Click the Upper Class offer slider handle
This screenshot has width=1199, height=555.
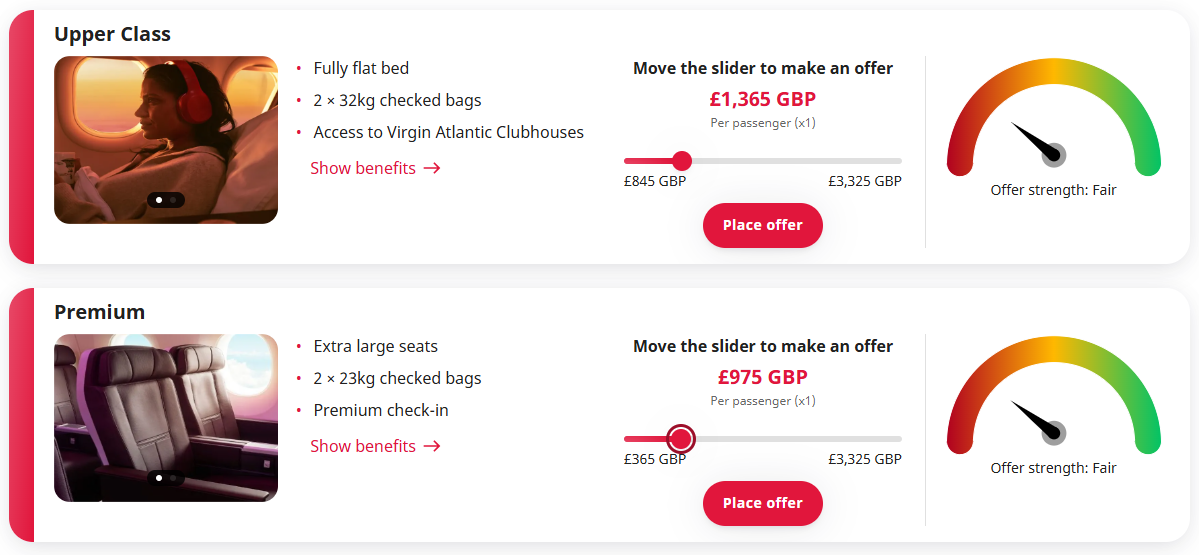tap(682, 161)
